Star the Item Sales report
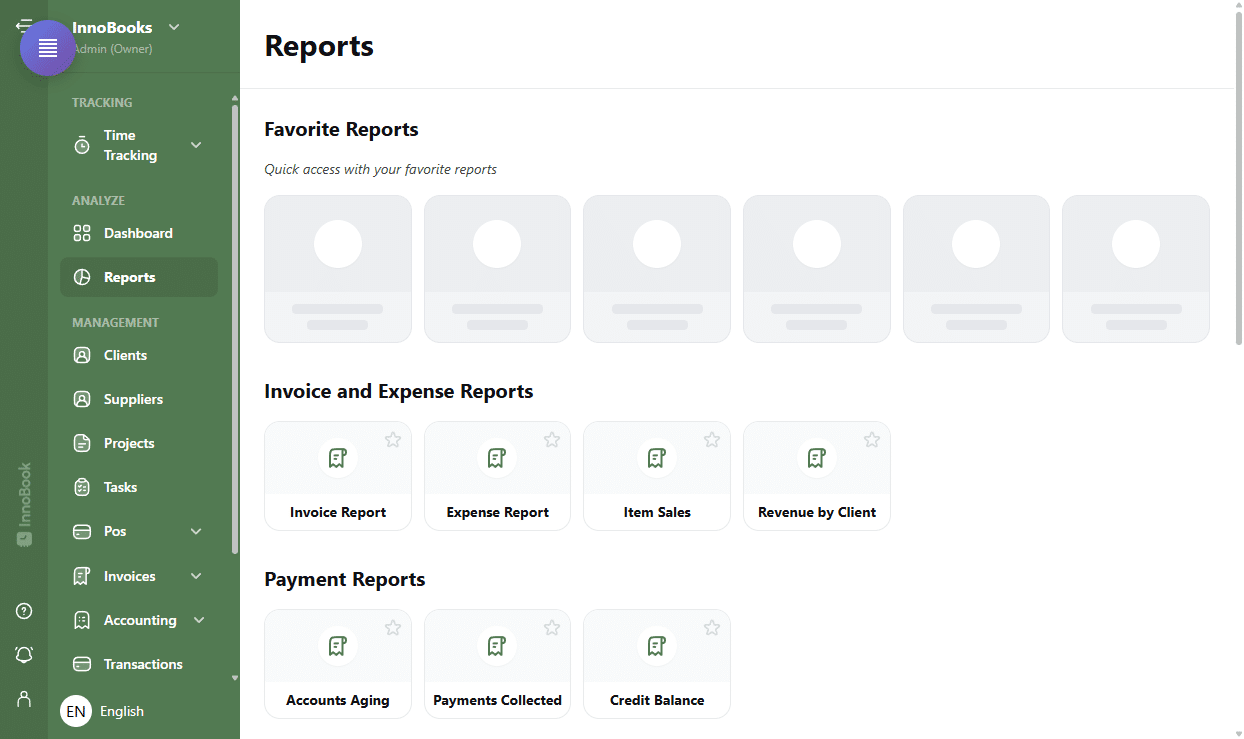This screenshot has height=739, width=1244. (x=712, y=440)
